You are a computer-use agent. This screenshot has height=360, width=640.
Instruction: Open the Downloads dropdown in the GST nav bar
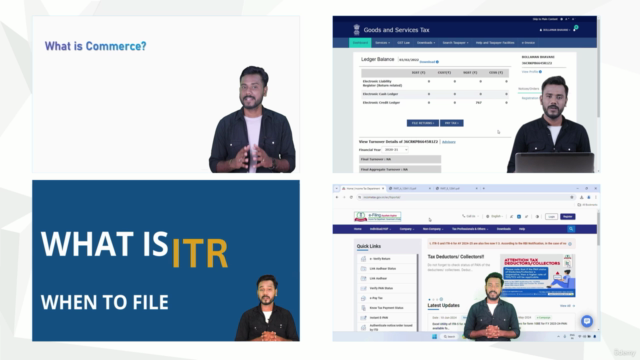426,42
